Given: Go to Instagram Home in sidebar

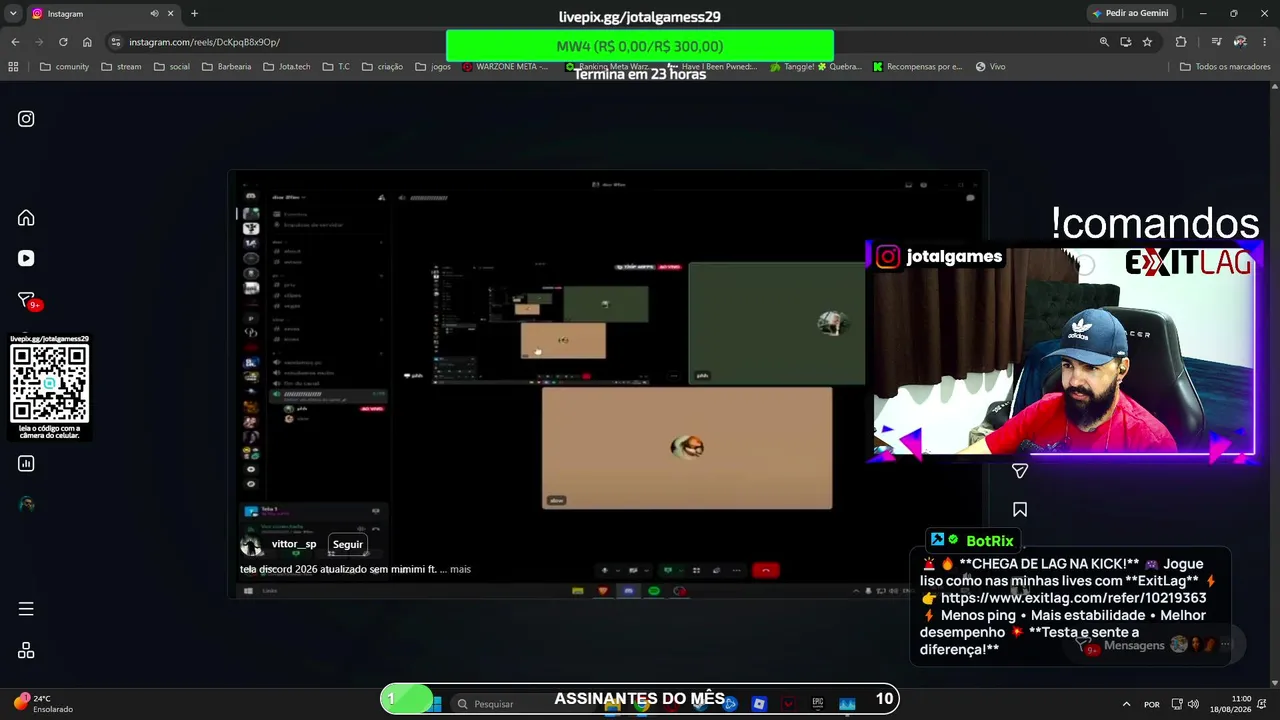Looking at the screenshot, I should 26,218.
